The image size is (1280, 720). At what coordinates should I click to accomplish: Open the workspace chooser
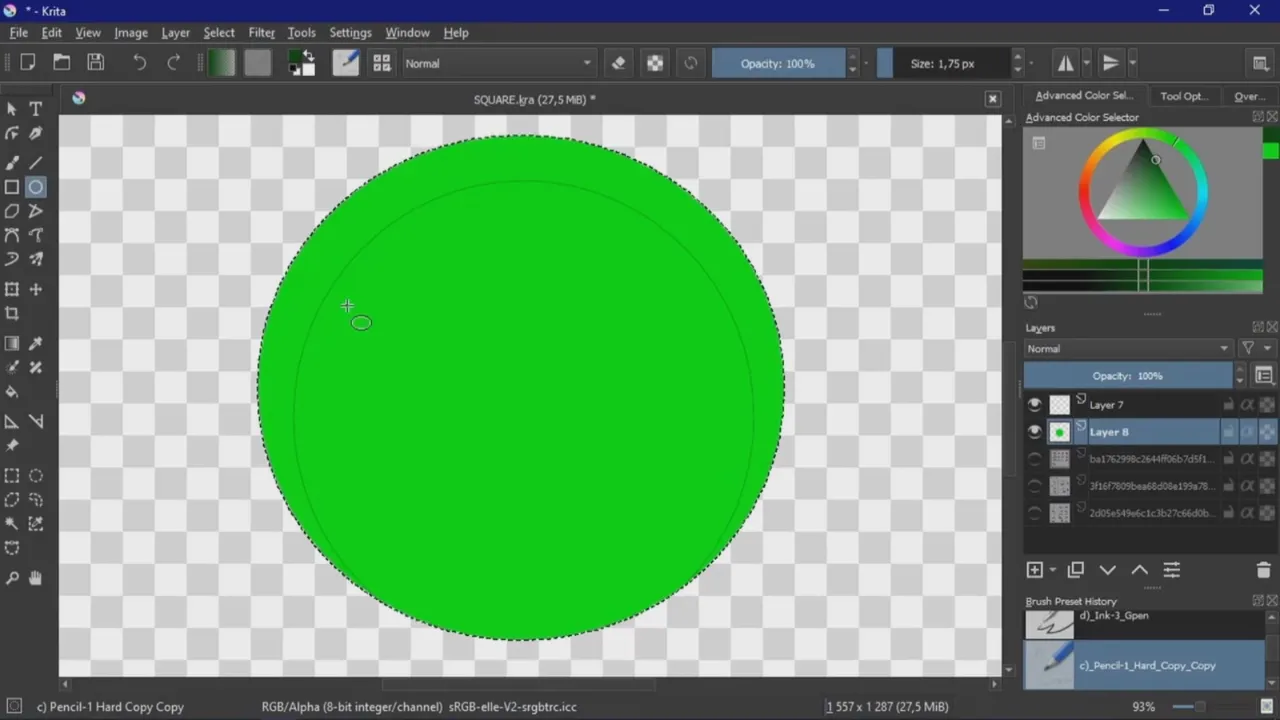[x=1261, y=63]
